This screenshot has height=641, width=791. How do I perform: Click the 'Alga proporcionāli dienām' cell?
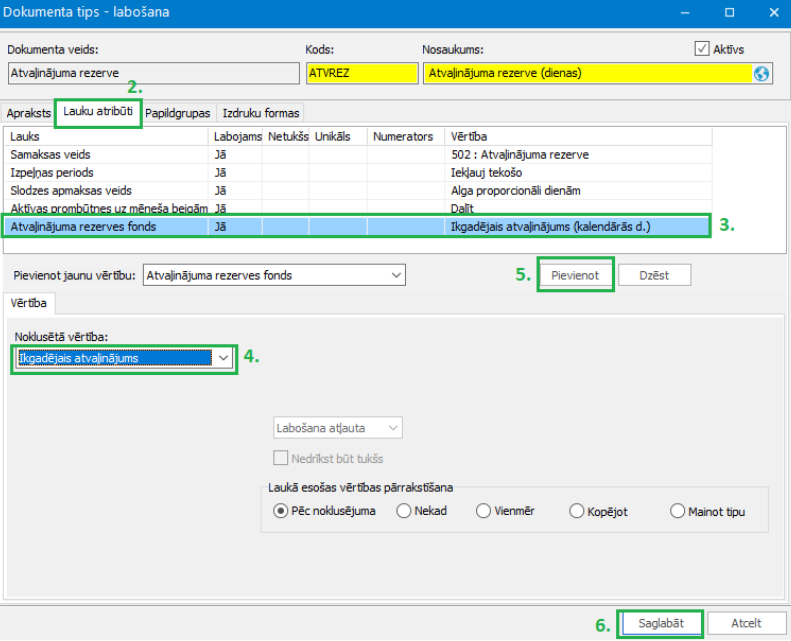(x=579, y=191)
